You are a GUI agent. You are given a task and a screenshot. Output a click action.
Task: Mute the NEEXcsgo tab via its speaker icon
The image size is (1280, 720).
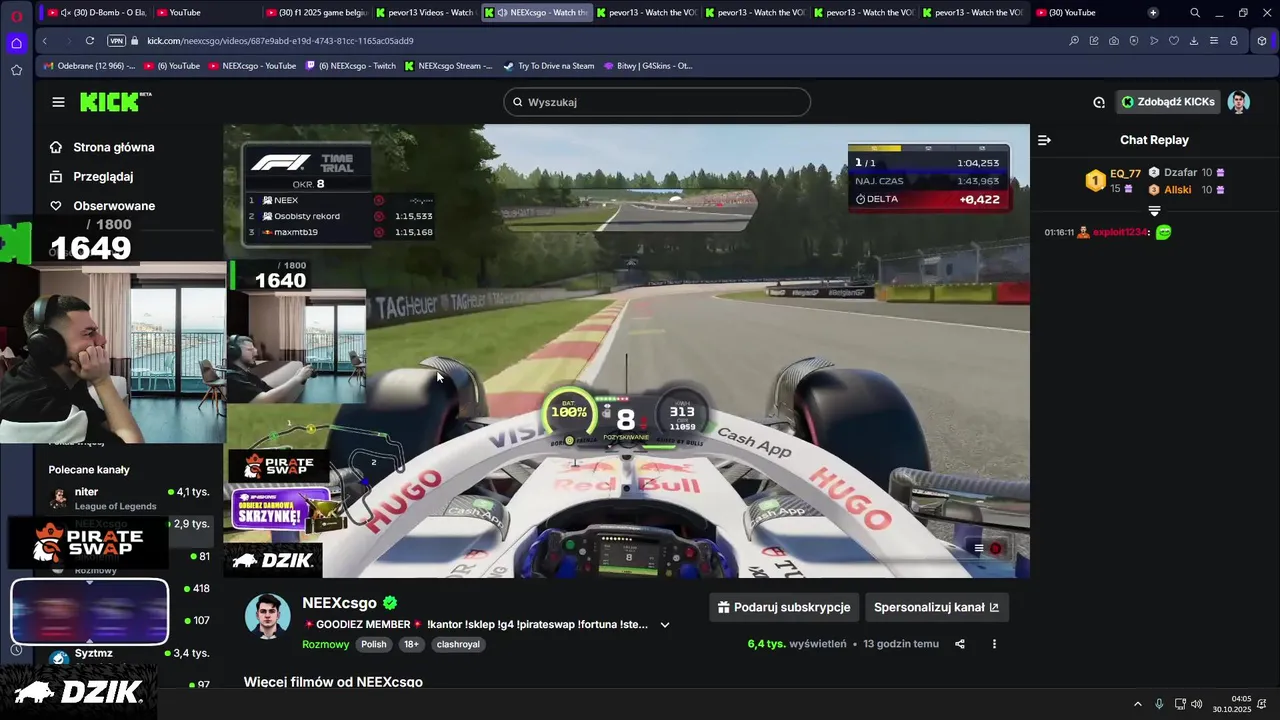click(500, 13)
